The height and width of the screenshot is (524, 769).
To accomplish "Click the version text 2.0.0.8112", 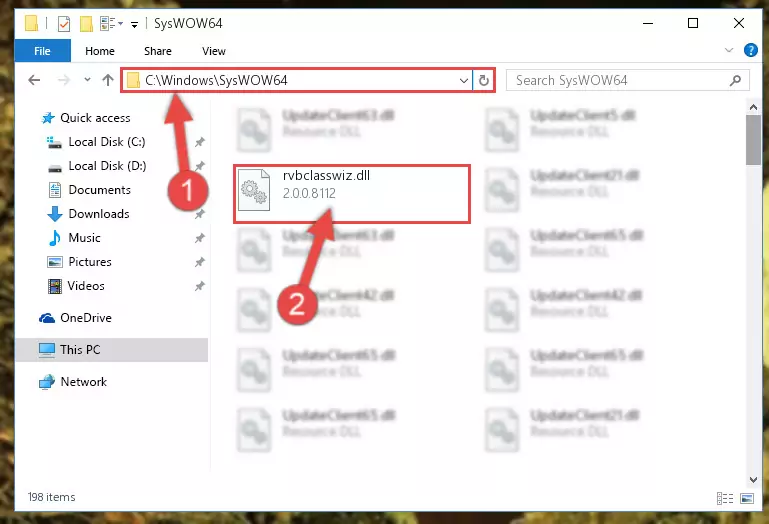I will [x=309, y=193].
